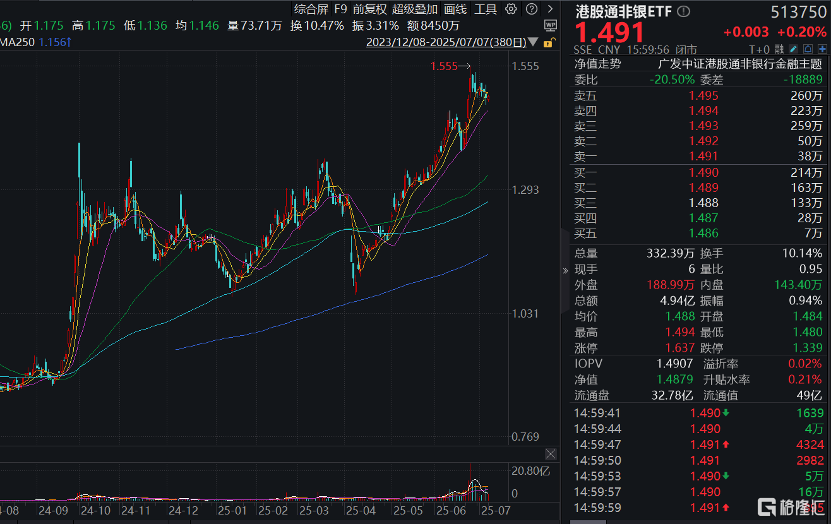
Task: Click 24-09 label on time axis
Action: point(53,511)
